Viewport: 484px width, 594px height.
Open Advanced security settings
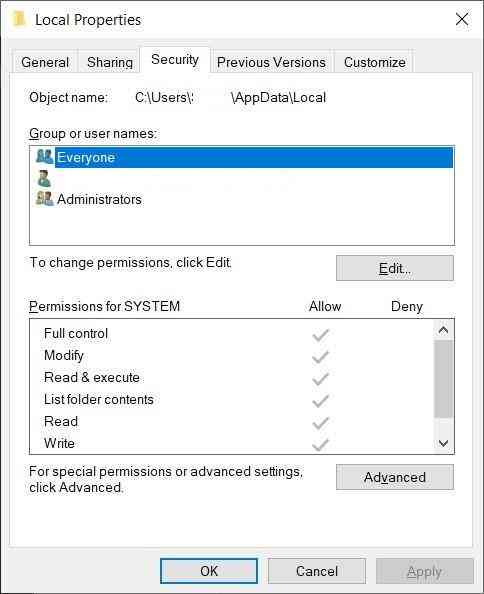click(395, 477)
